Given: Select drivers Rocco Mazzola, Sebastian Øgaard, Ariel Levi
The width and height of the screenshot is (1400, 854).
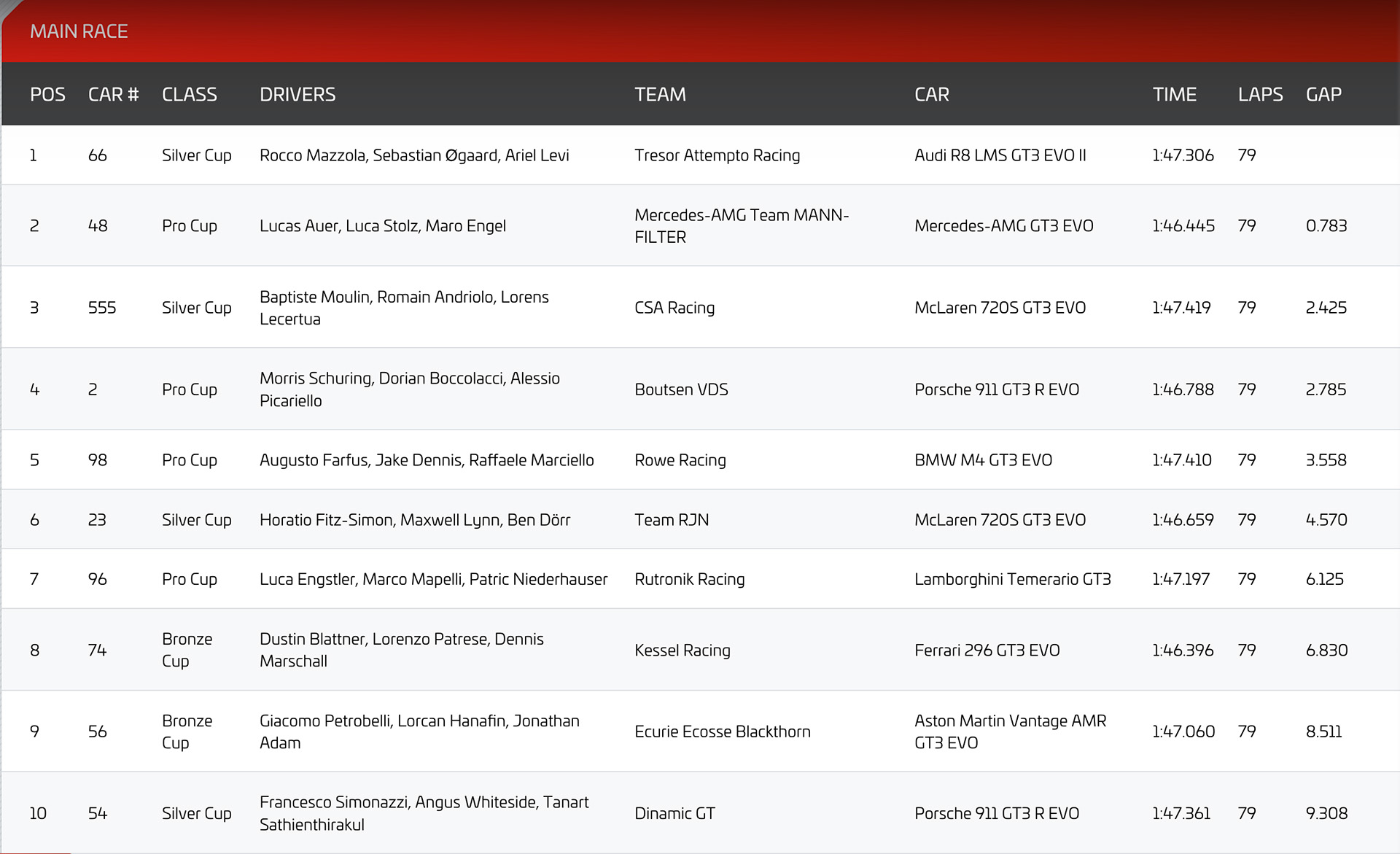Looking at the screenshot, I should point(414,155).
